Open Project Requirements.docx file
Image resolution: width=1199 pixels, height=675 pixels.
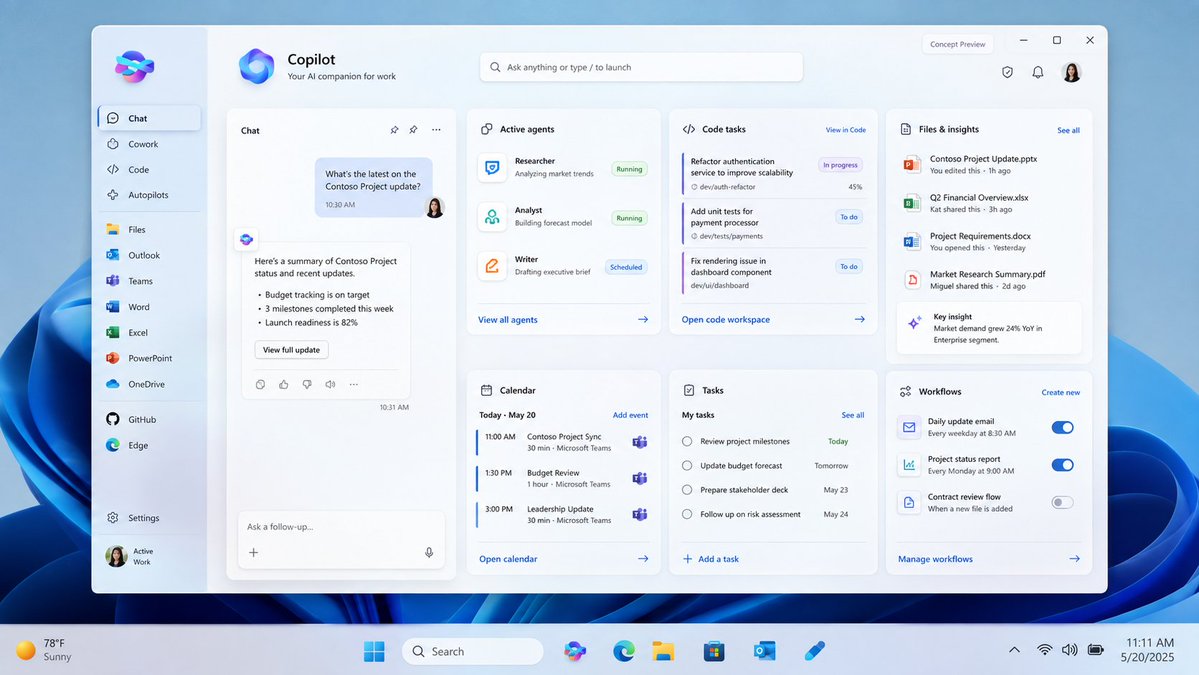coord(989,242)
